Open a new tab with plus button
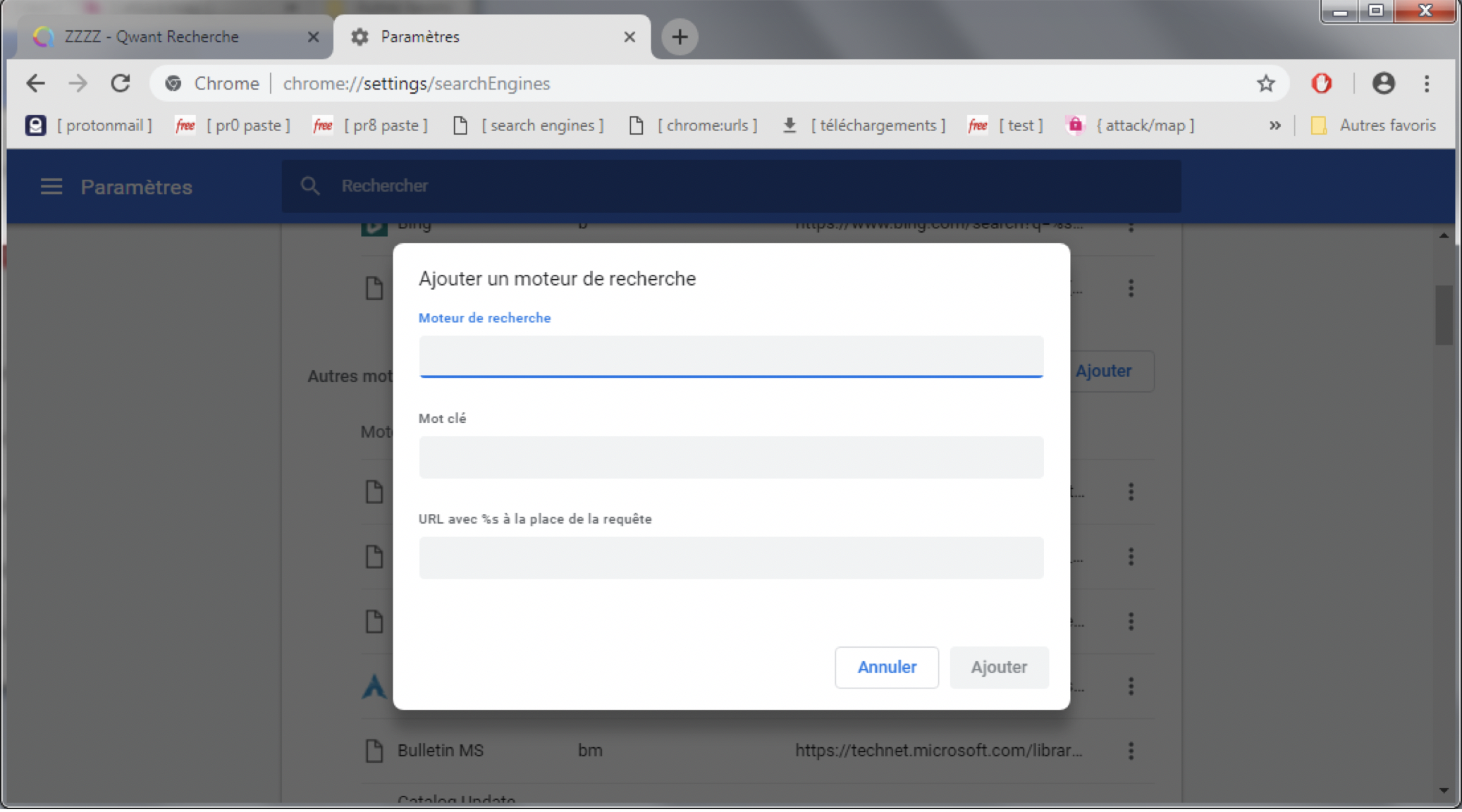The height and width of the screenshot is (812, 1462). pyautogui.click(x=680, y=37)
